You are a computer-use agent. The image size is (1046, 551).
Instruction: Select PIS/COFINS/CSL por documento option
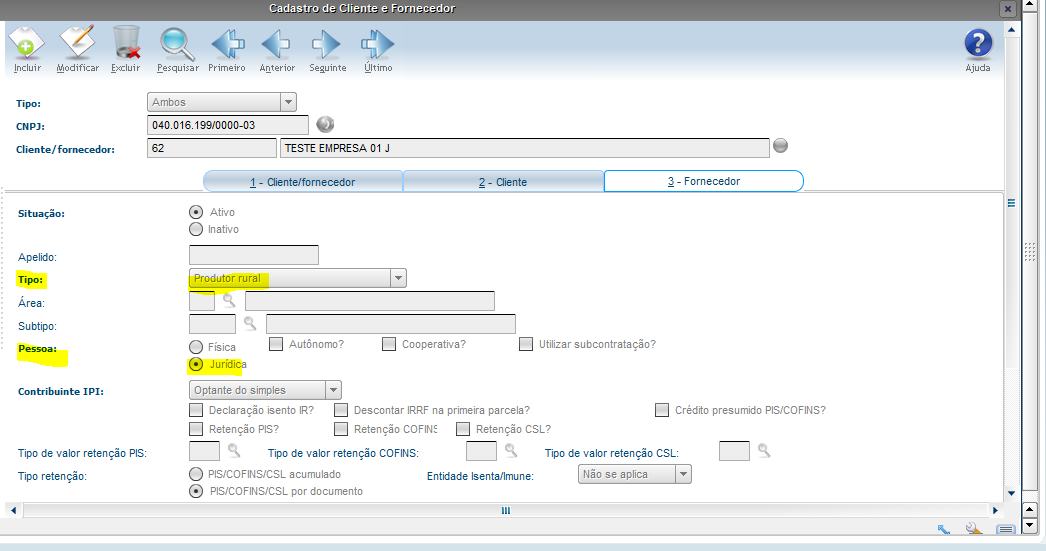coord(196,491)
